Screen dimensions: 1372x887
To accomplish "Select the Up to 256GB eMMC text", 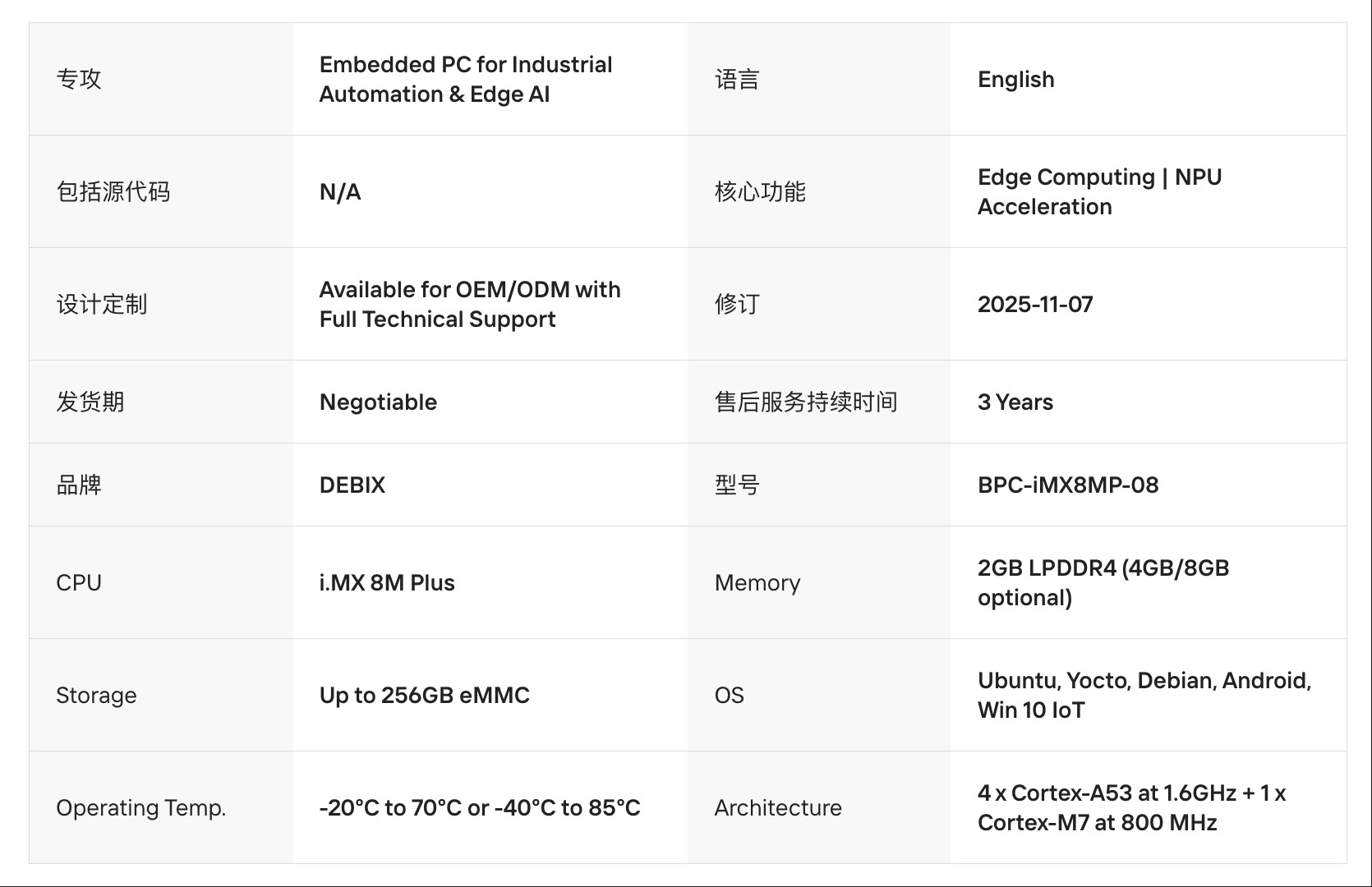I will [x=424, y=695].
